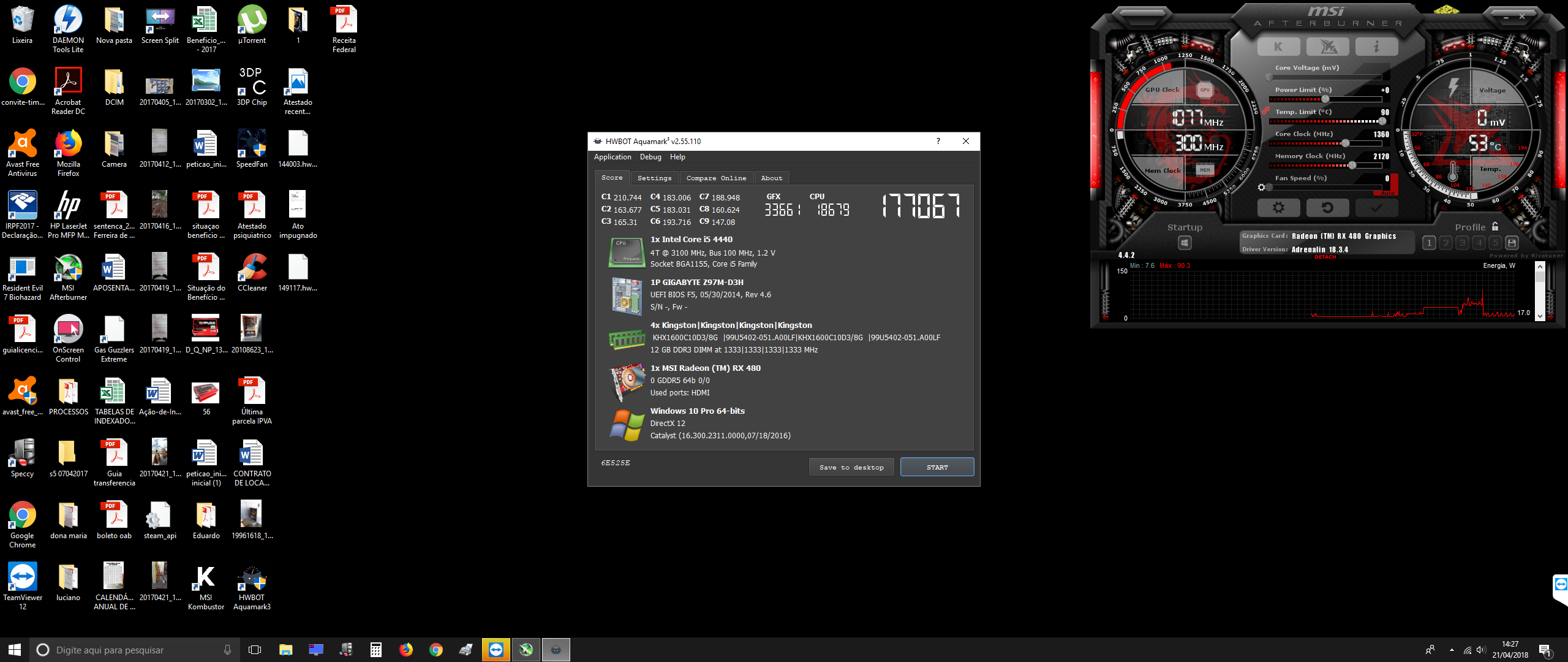The height and width of the screenshot is (662, 1568).
Task: Click monitoring graph scrollbar down arrow
Action: point(1540,317)
